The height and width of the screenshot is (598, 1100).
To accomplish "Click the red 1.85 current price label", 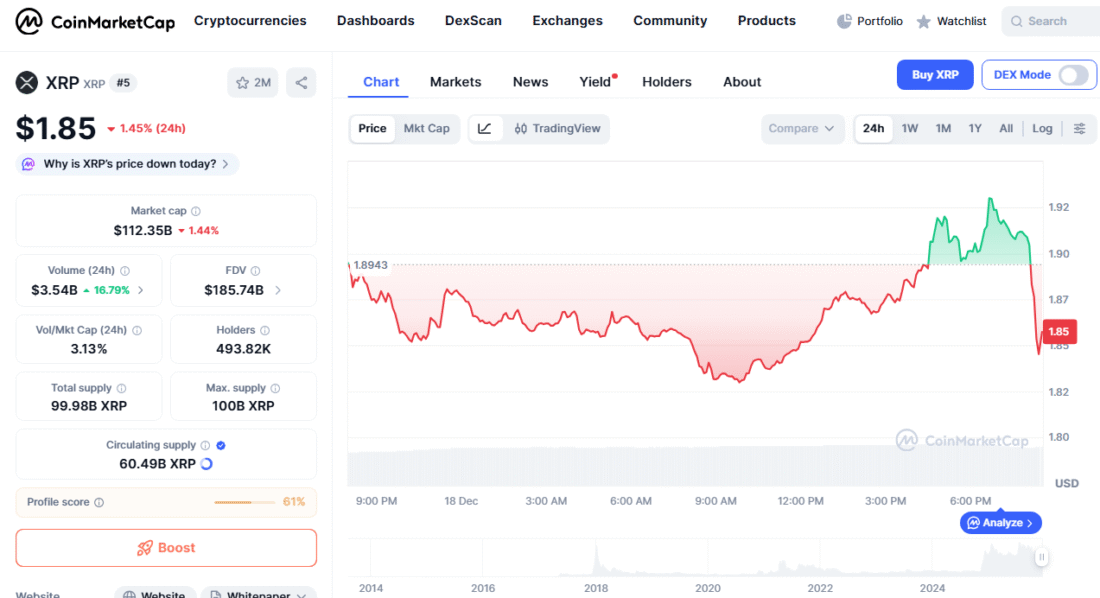I will point(1059,332).
